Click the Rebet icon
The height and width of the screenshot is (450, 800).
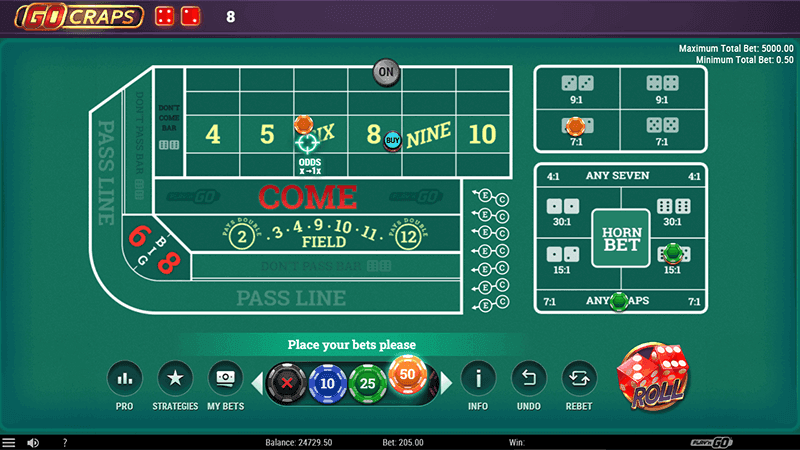pos(579,379)
